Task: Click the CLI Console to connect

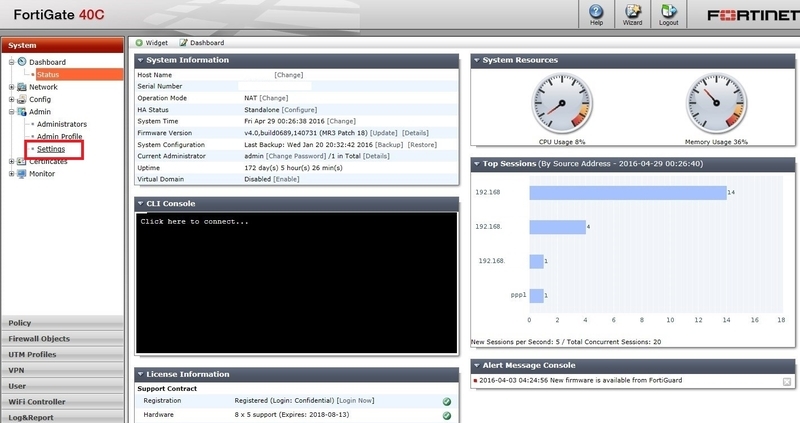Action: (x=296, y=283)
